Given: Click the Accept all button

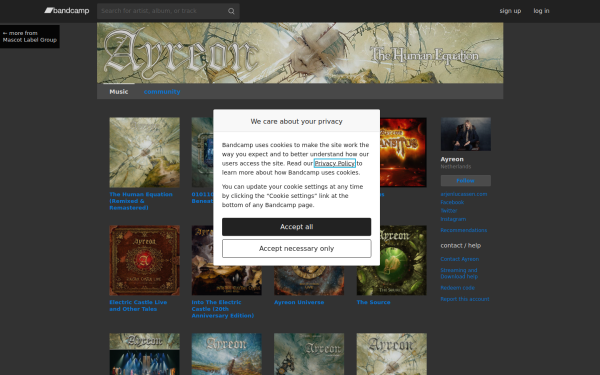Looking at the screenshot, I should tap(297, 227).
